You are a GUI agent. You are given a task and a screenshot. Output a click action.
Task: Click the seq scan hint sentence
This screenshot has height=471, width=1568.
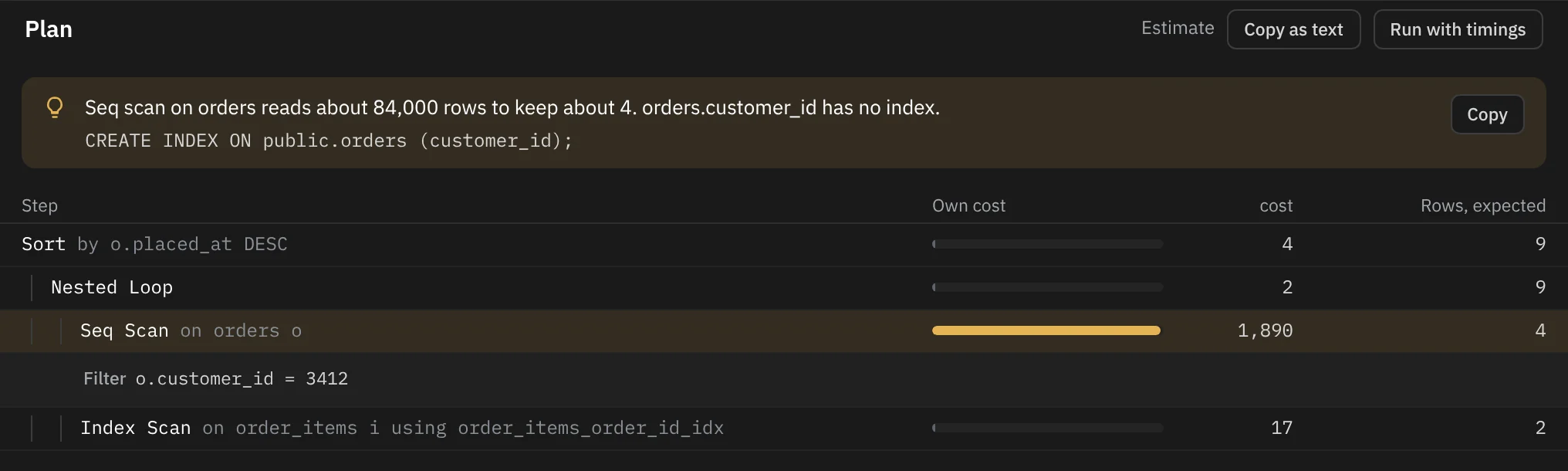[512, 107]
